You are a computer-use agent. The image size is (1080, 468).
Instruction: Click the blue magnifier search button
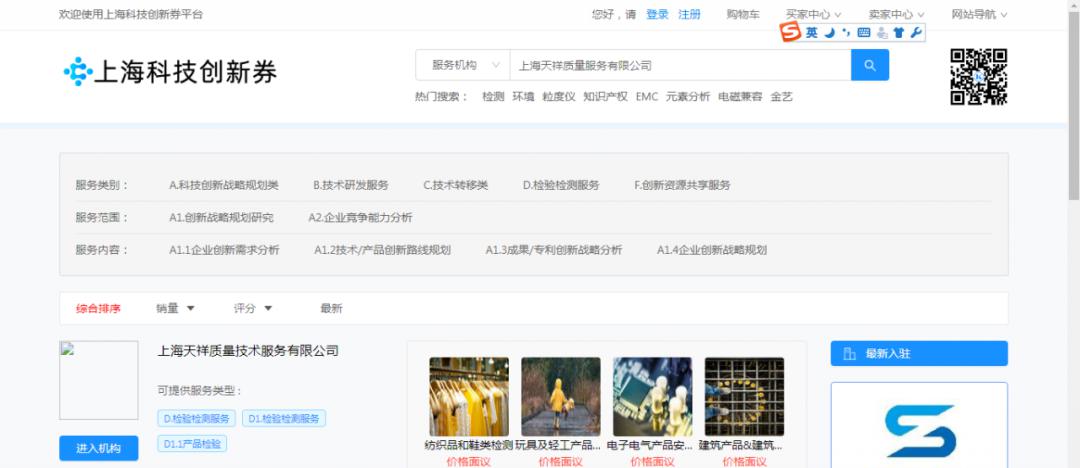tap(870, 65)
